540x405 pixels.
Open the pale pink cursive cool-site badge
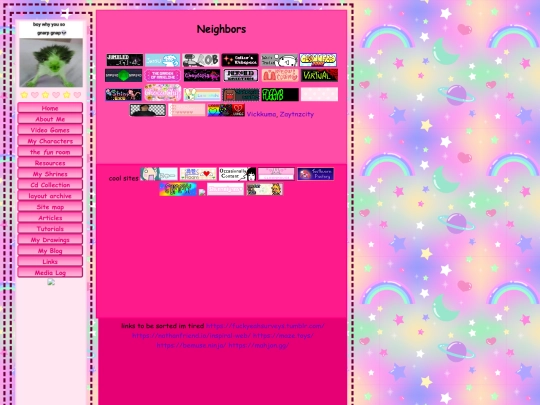[x=225, y=189]
